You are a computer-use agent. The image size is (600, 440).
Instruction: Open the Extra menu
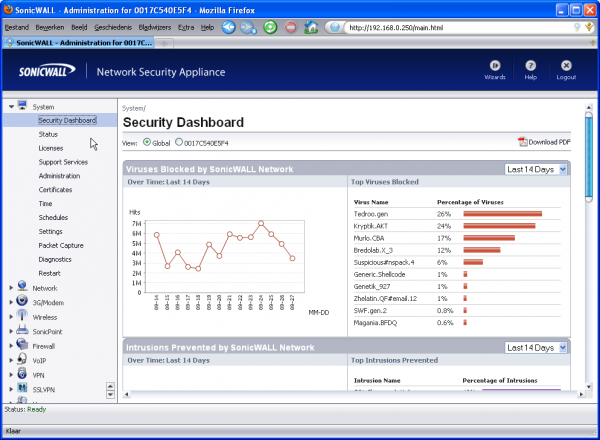[x=186, y=27]
